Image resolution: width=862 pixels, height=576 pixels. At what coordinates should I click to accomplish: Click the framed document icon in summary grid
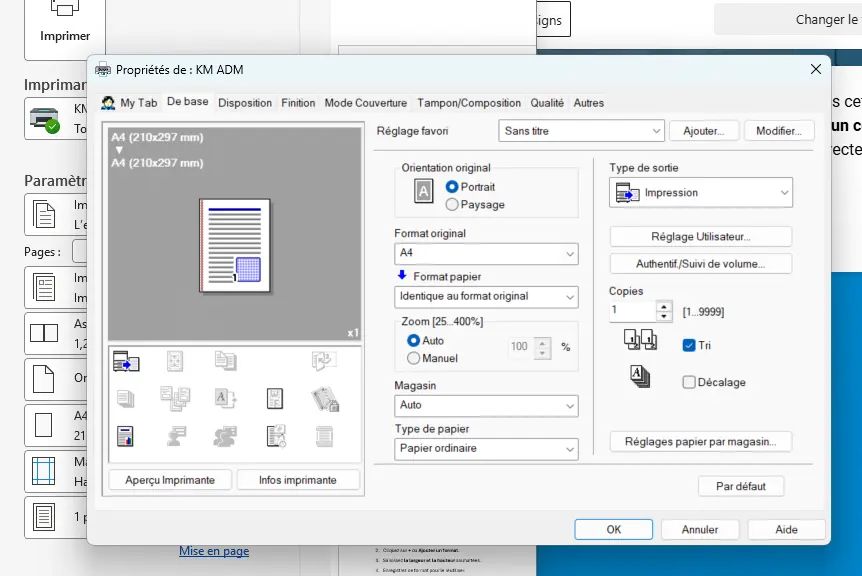coord(176,361)
